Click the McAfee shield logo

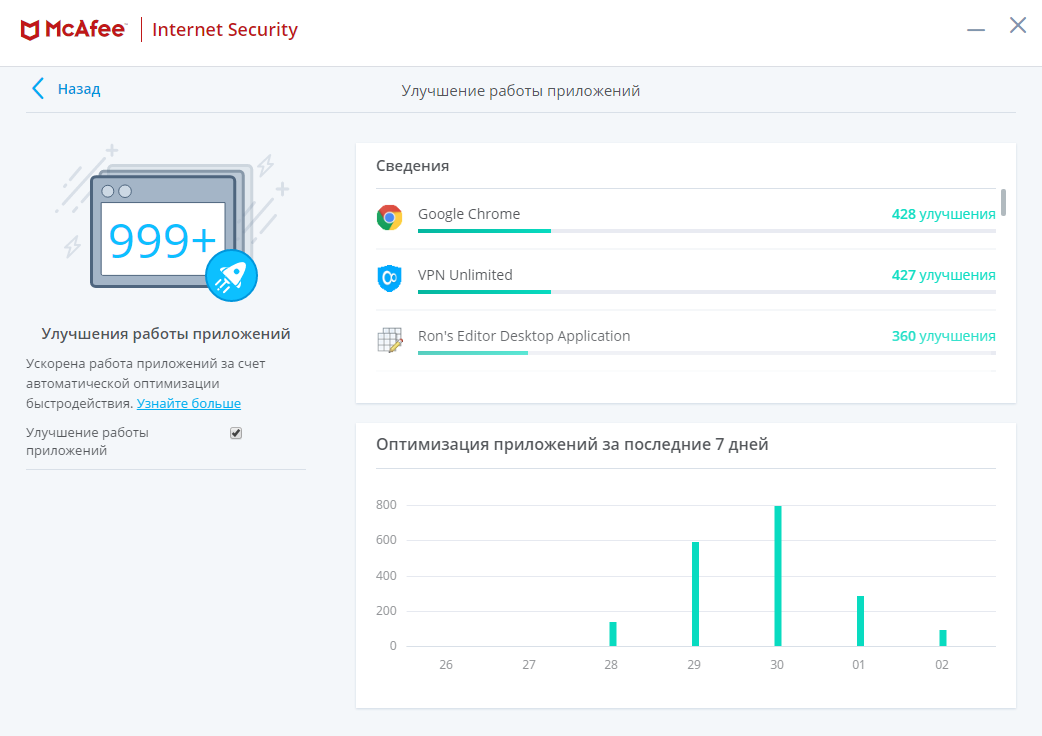tap(30, 30)
